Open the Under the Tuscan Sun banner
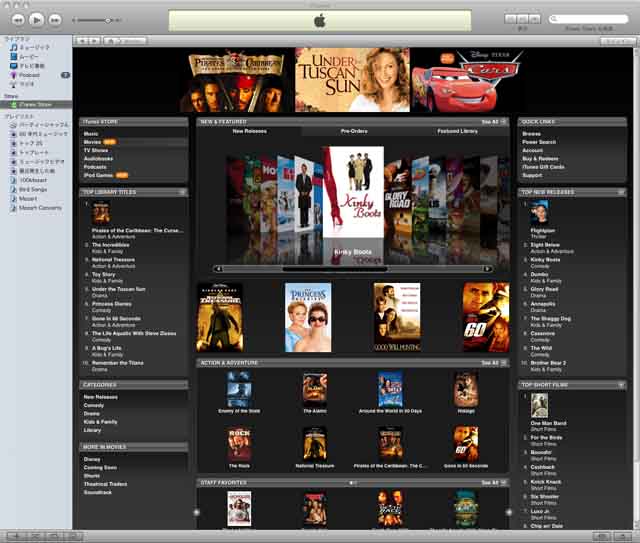Image resolution: width=640 pixels, height=543 pixels. pos(352,80)
